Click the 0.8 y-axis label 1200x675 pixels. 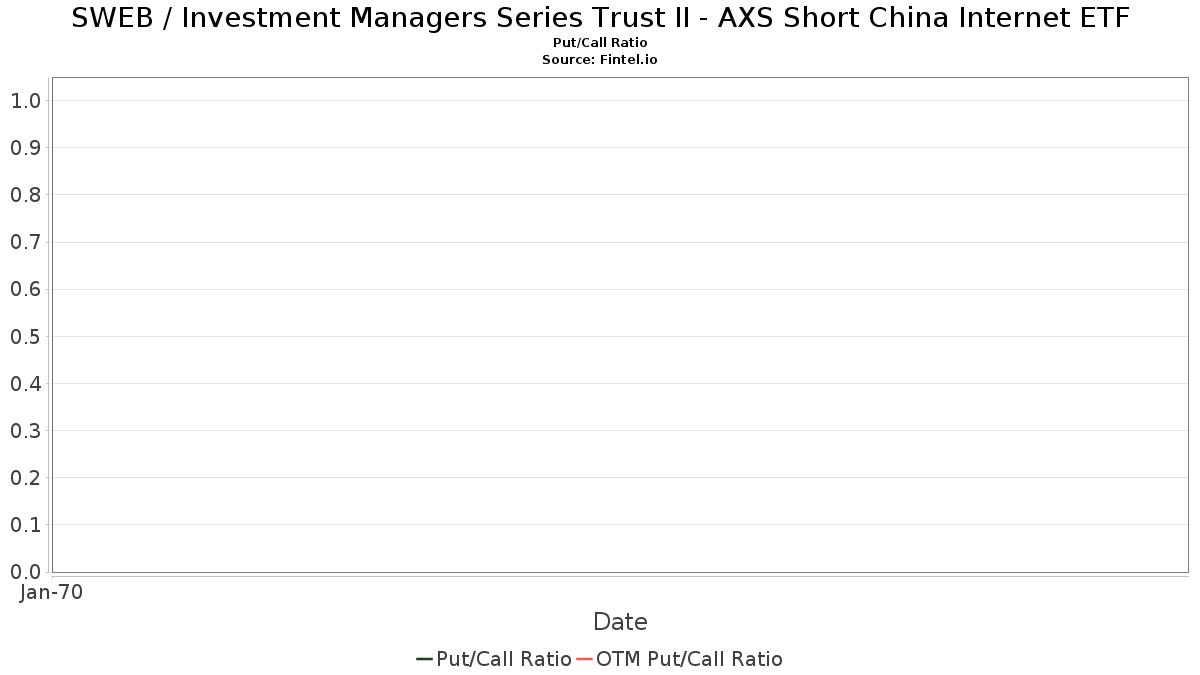coord(25,195)
